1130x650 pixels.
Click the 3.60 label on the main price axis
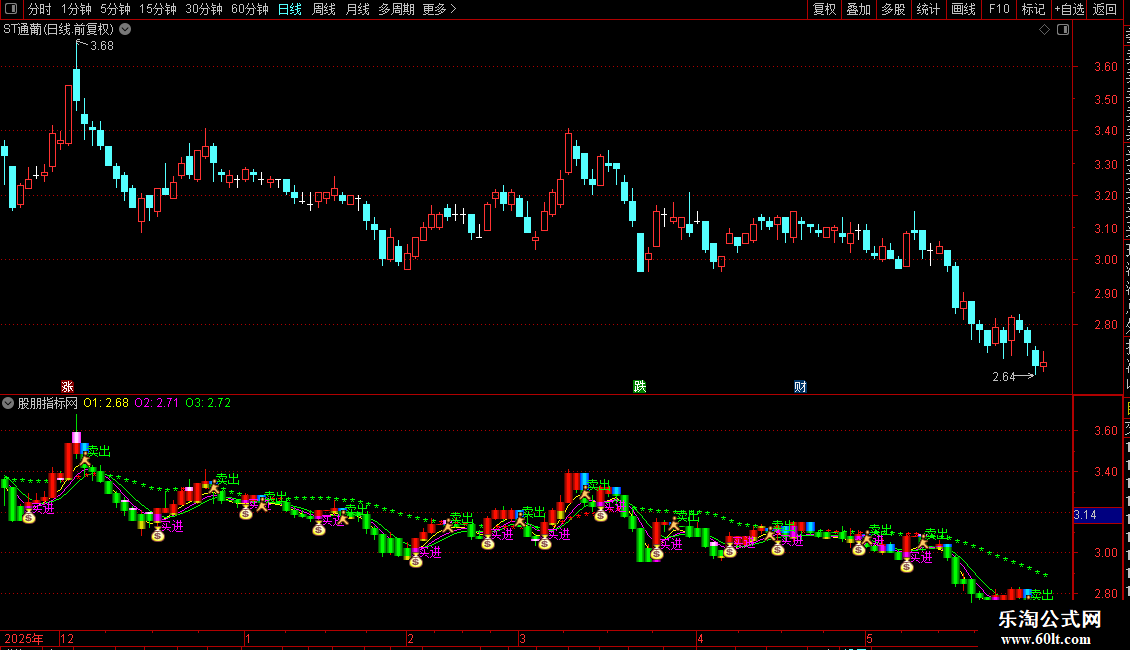pyautogui.click(x=1105, y=67)
